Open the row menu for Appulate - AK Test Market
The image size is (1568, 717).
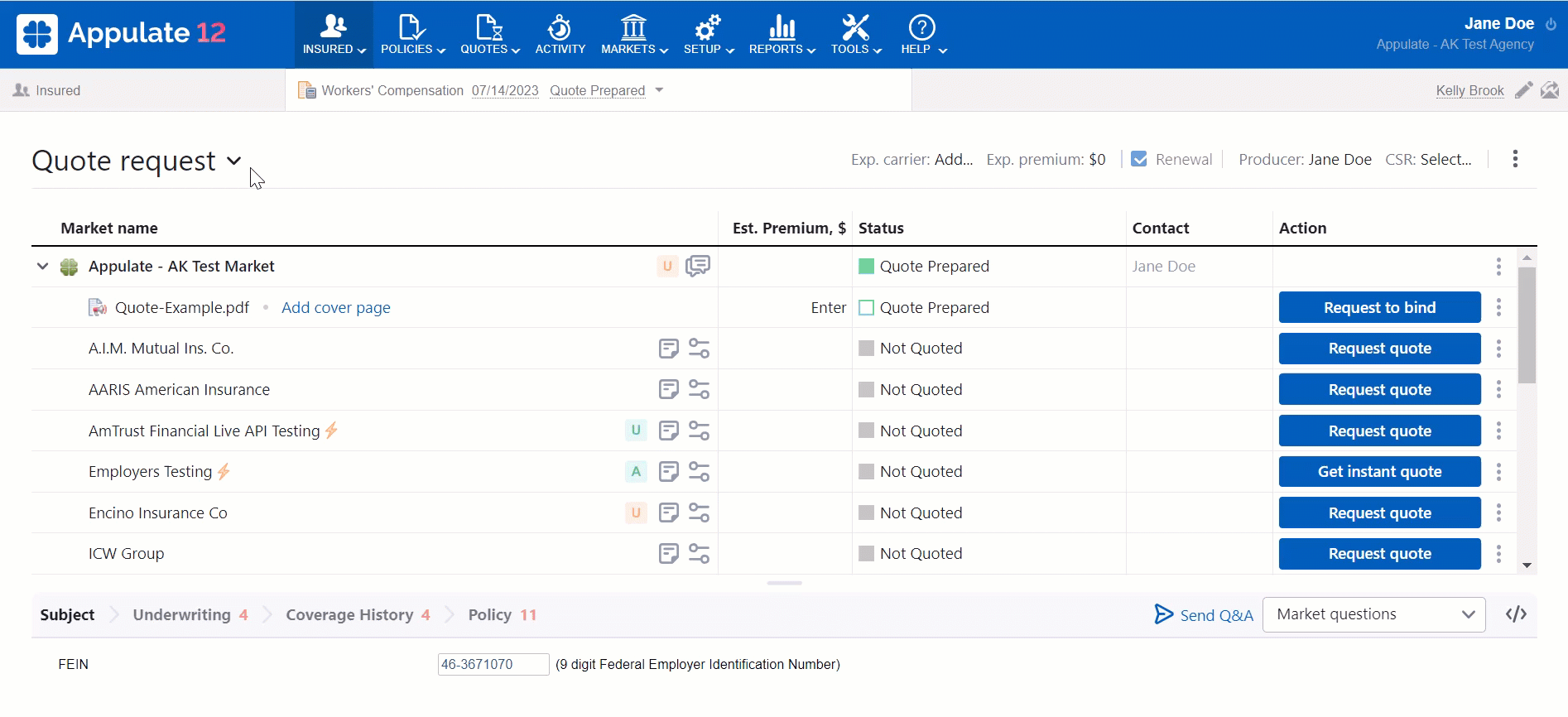click(x=1498, y=266)
